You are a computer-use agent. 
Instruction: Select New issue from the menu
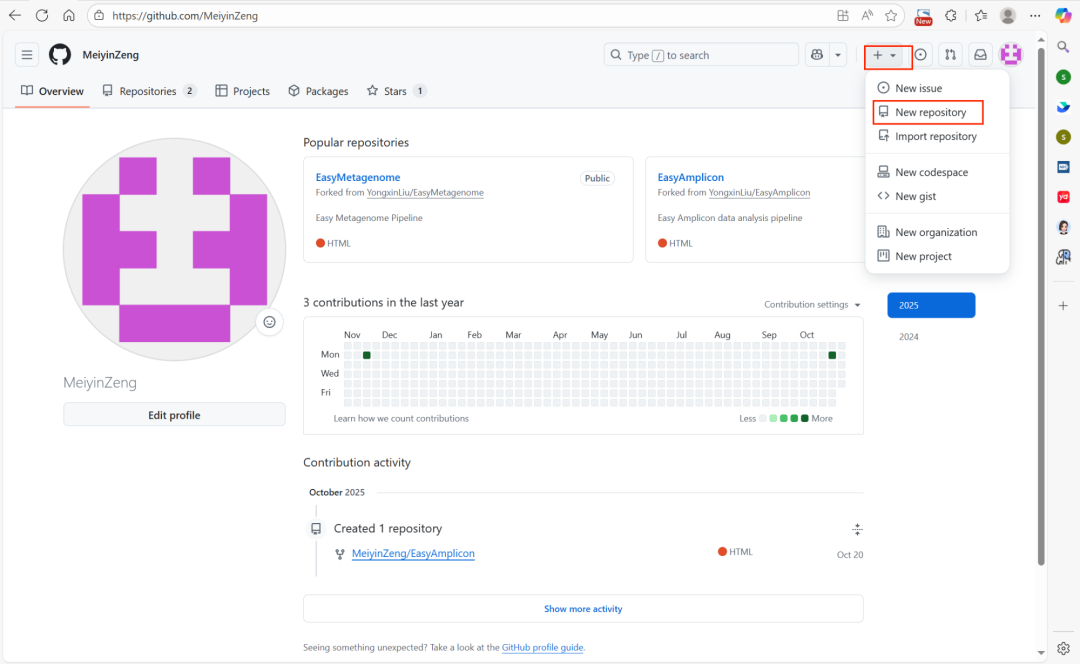937,88
